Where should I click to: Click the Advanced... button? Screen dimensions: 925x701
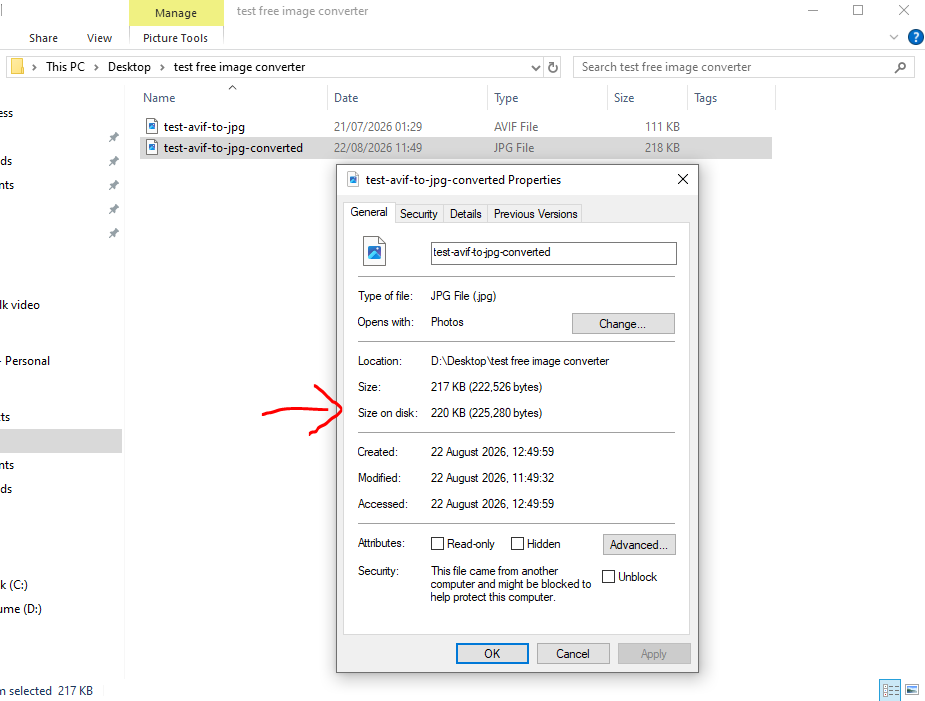pos(639,544)
